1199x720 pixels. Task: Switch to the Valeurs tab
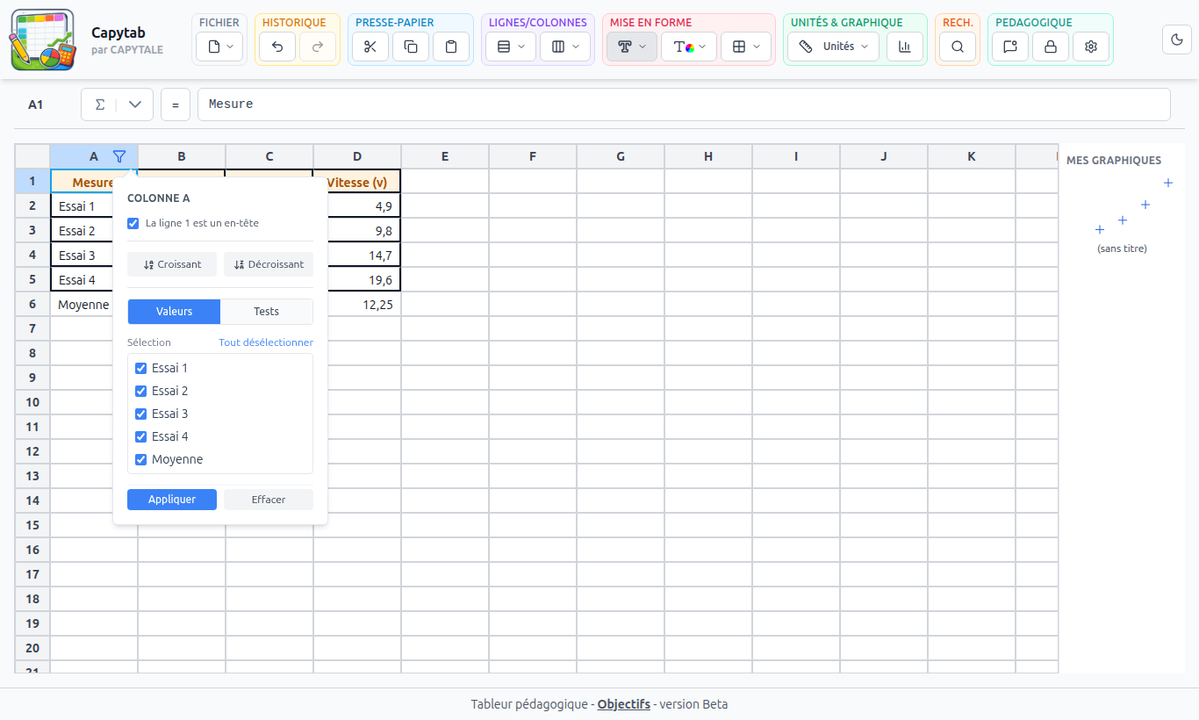[174, 311]
